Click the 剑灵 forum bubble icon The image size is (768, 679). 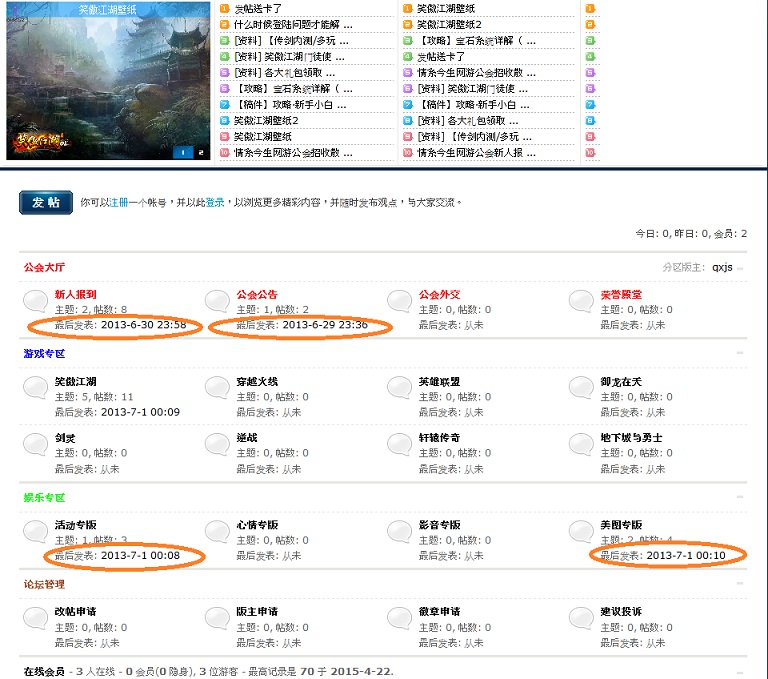[36, 443]
